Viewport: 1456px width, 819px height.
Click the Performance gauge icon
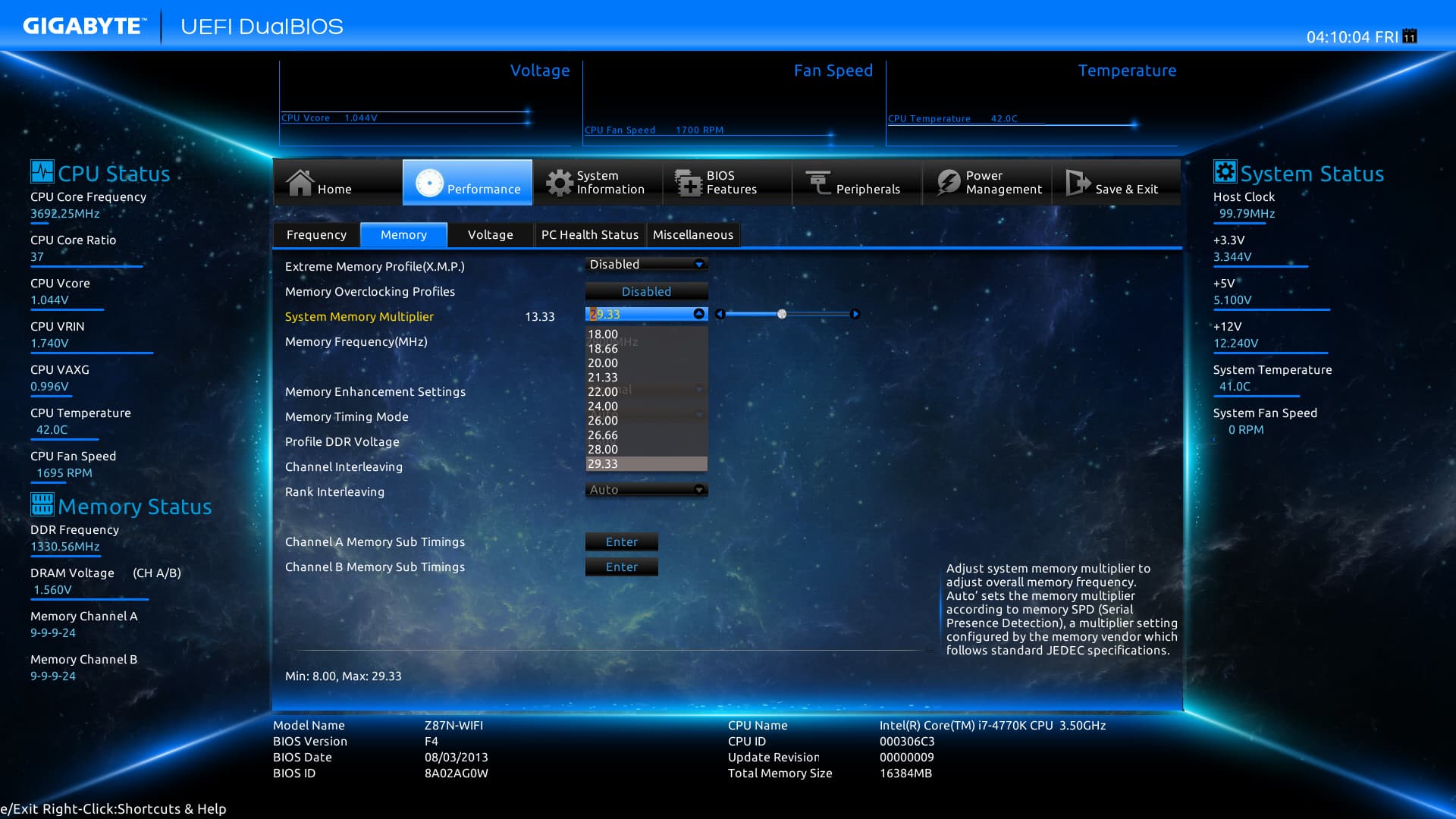point(429,183)
